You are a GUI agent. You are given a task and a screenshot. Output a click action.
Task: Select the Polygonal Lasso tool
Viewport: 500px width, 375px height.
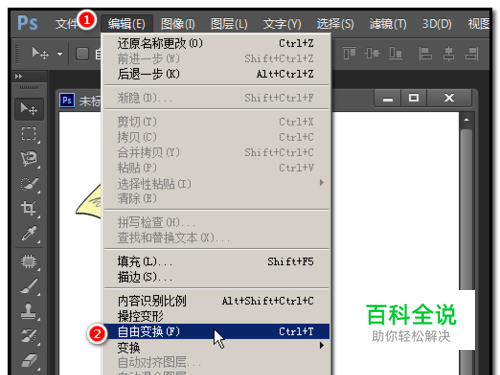[x=29, y=159]
